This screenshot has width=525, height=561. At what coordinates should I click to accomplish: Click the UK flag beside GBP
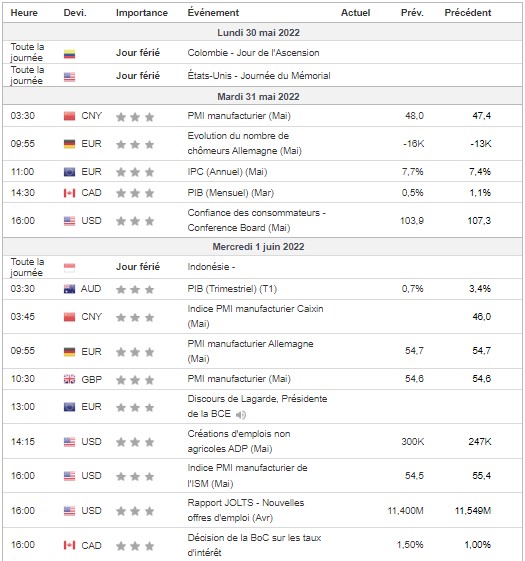coord(69,379)
